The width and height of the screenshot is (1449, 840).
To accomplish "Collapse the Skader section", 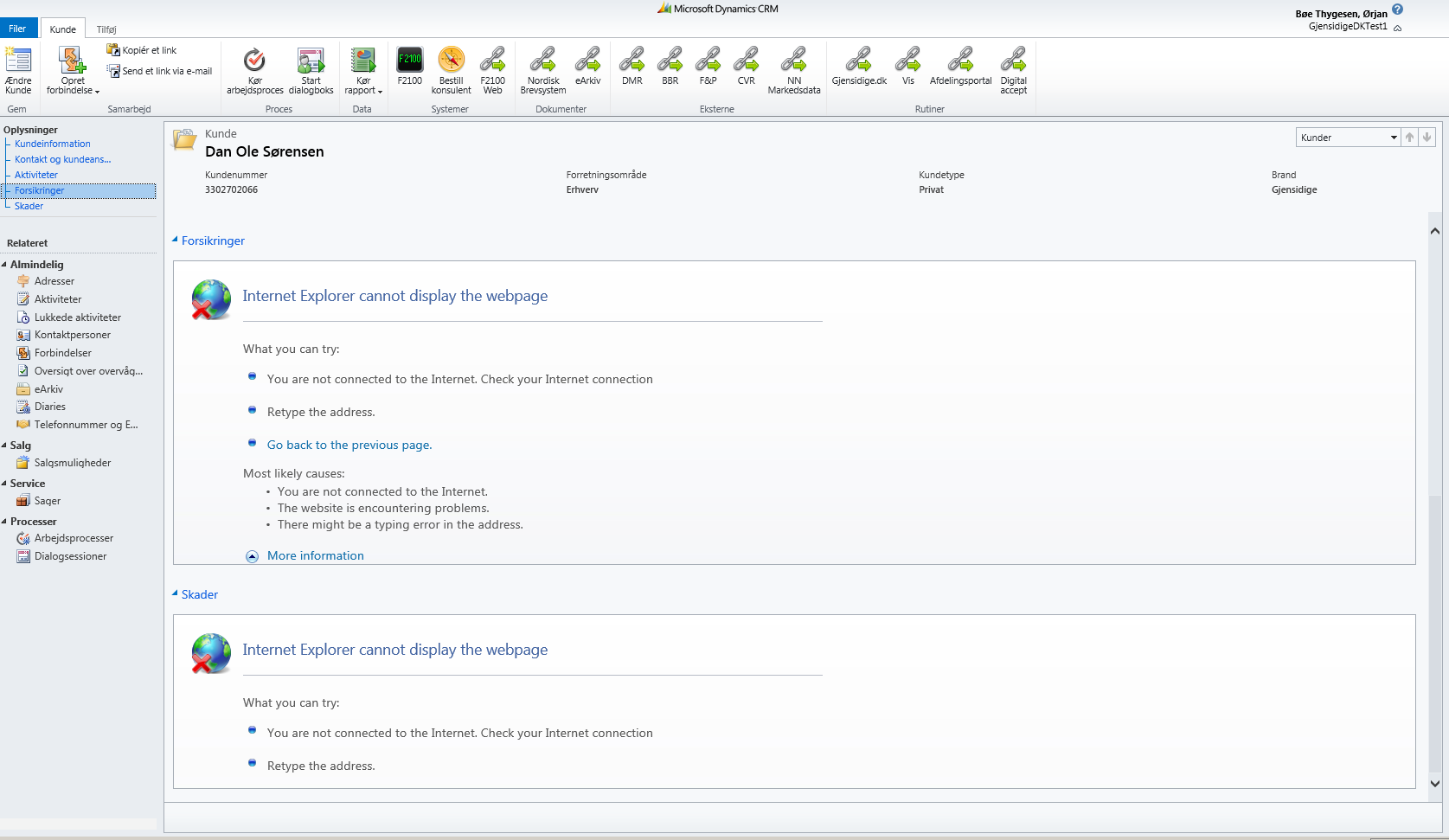I will 175,593.
